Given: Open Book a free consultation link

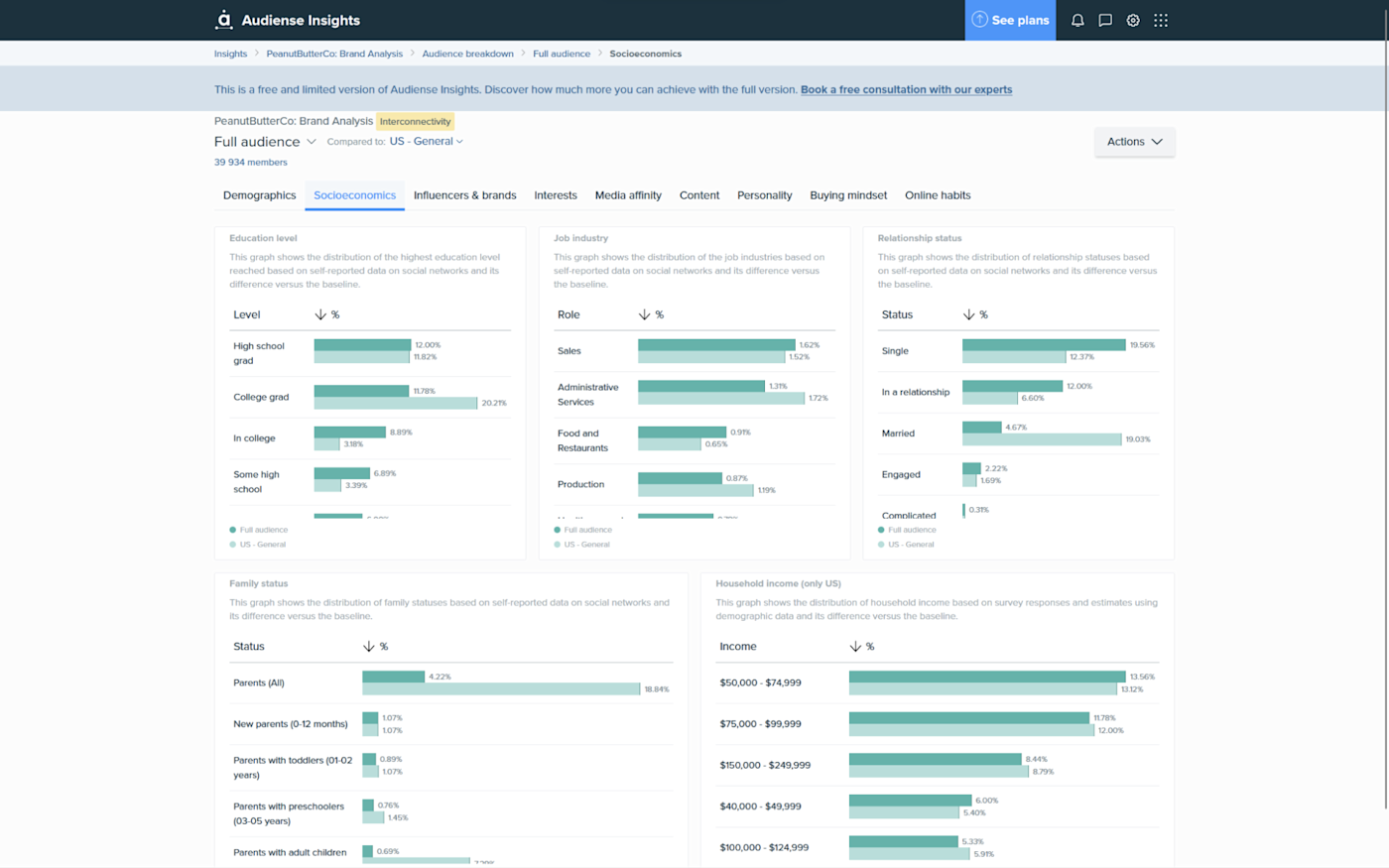Looking at the screenshot, I should pos(907,89).
